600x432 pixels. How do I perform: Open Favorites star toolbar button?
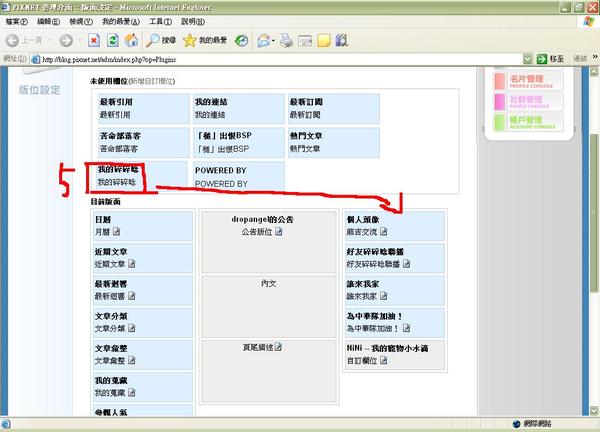click(x=205, y=40)
